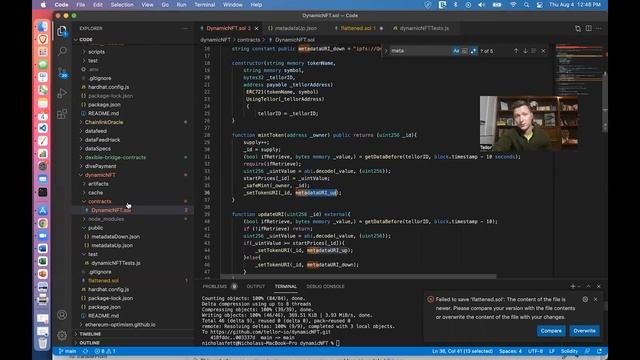Toggle Use Regular Expression in find widget

473,51
